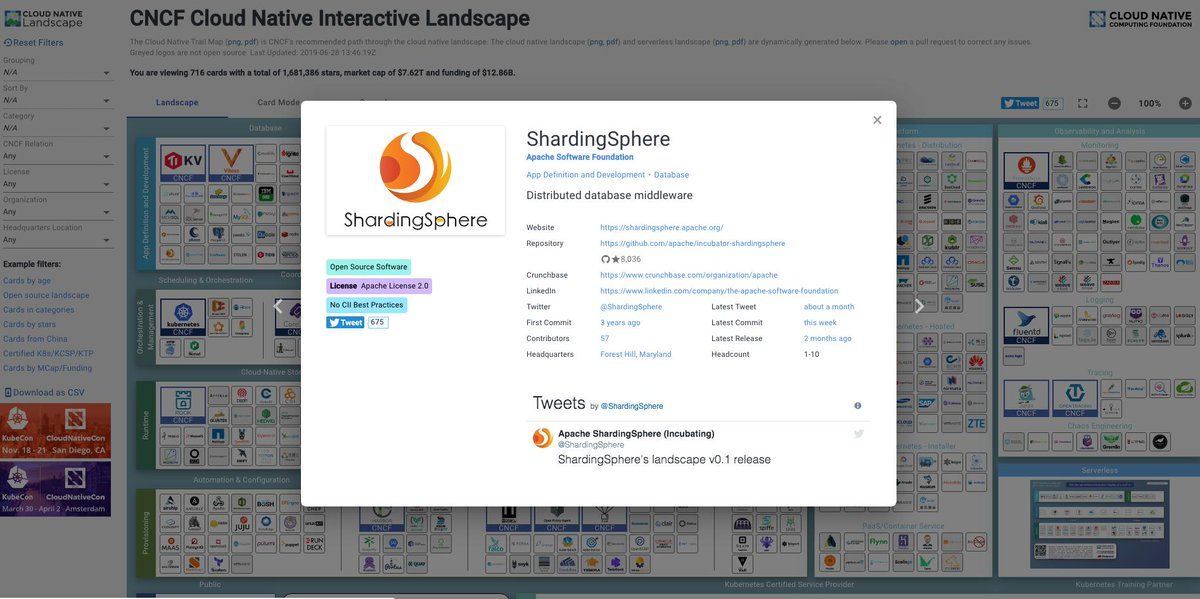
Task: Click the 57 contributors link
Action: click(605, 338)
